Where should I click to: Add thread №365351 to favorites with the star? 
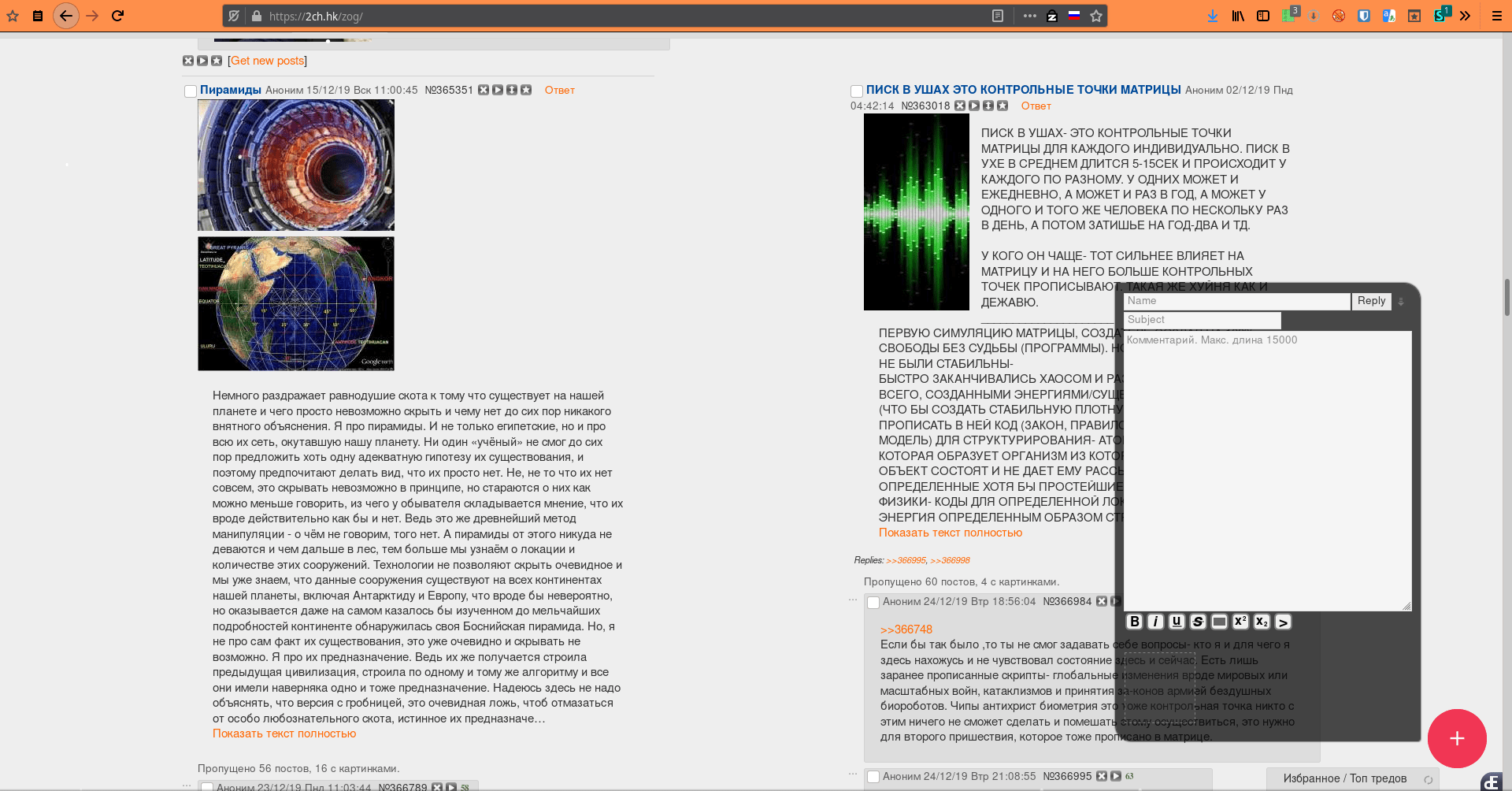[526, 90]
